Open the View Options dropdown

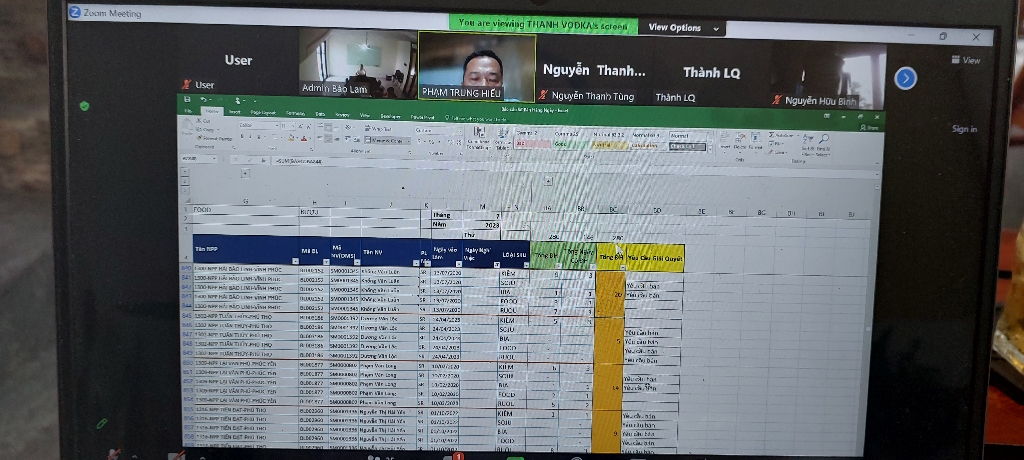point(685,28)
